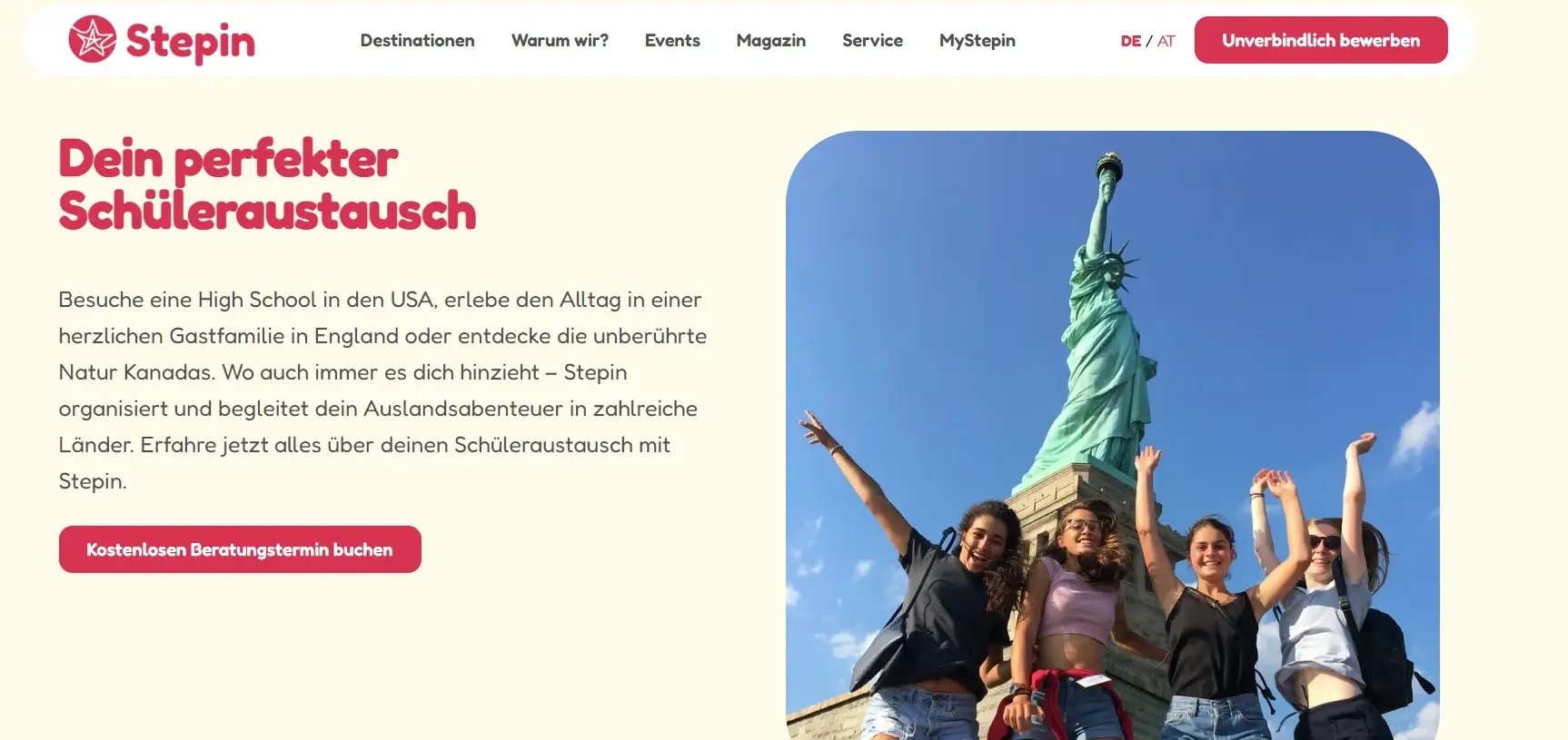Open the MyStepin login link

point(978,40)
